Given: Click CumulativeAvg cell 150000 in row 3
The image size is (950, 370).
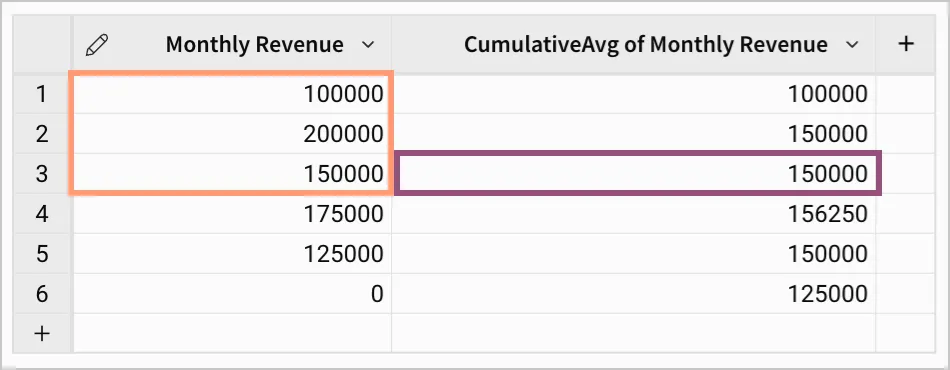Looking at the screenshot, I should click(637, 174).
